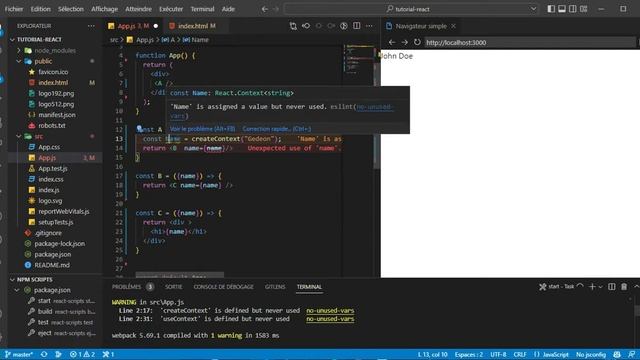Viewport: 640px width, 360px height.
Task: Collapse the src folder
Action: click(x=38, y=136)
